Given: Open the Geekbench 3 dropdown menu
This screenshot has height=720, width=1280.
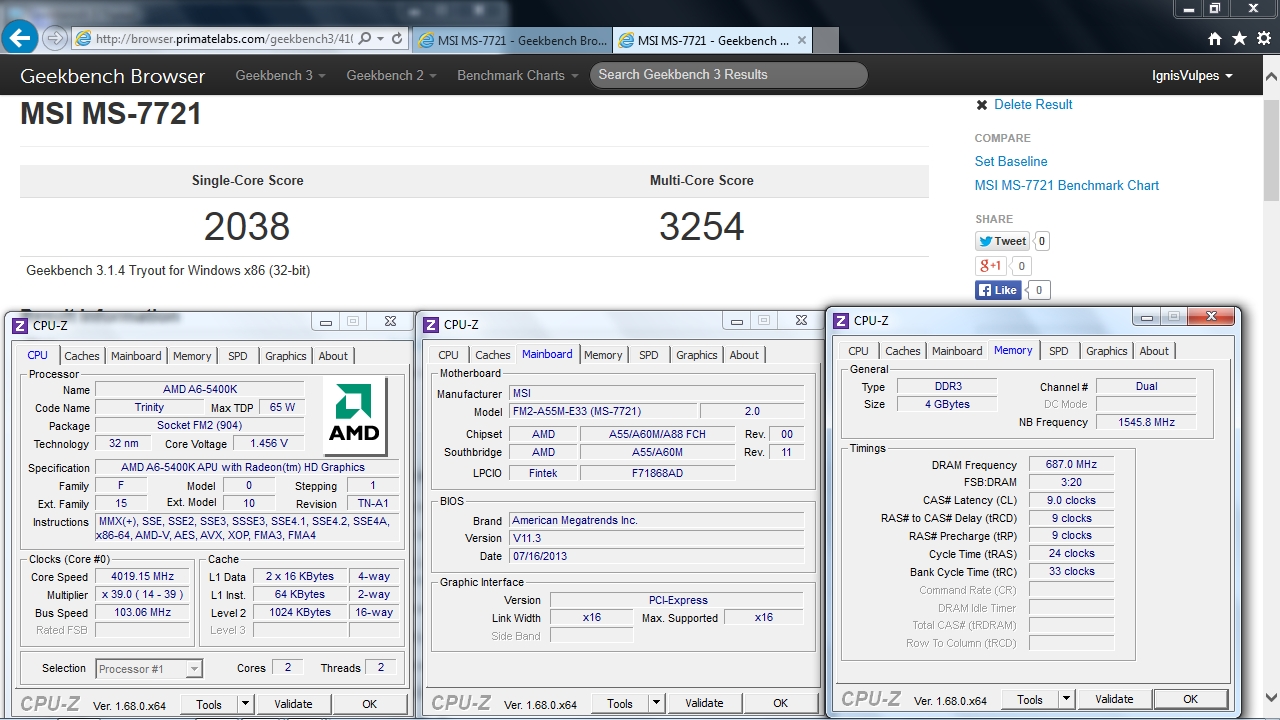Looking at the screenshot, I should (x=280, y=76).
